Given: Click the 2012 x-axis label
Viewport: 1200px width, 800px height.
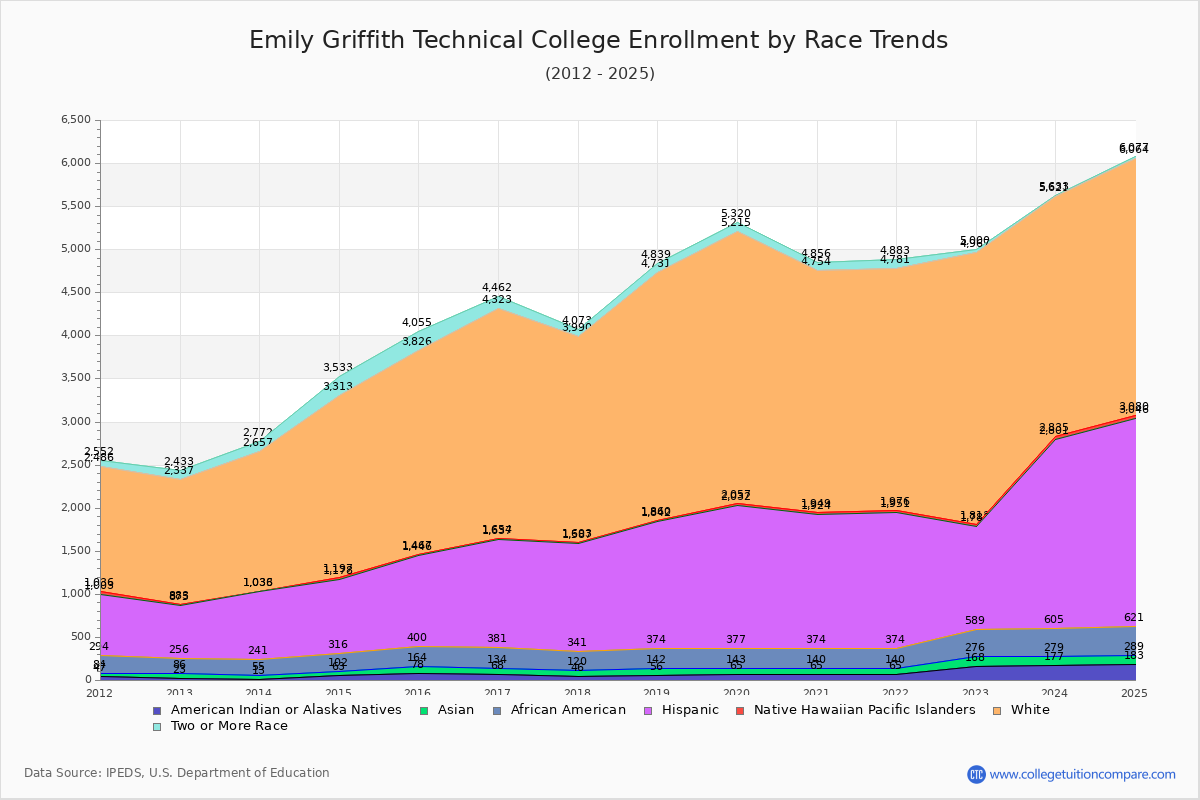Looking at the screenshot, I should pos(100,692).
